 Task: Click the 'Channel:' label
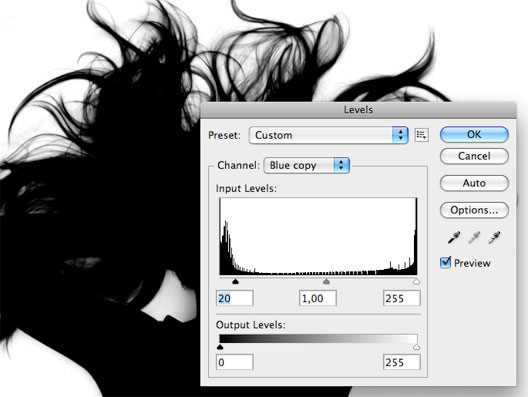[x=239, y=165]
